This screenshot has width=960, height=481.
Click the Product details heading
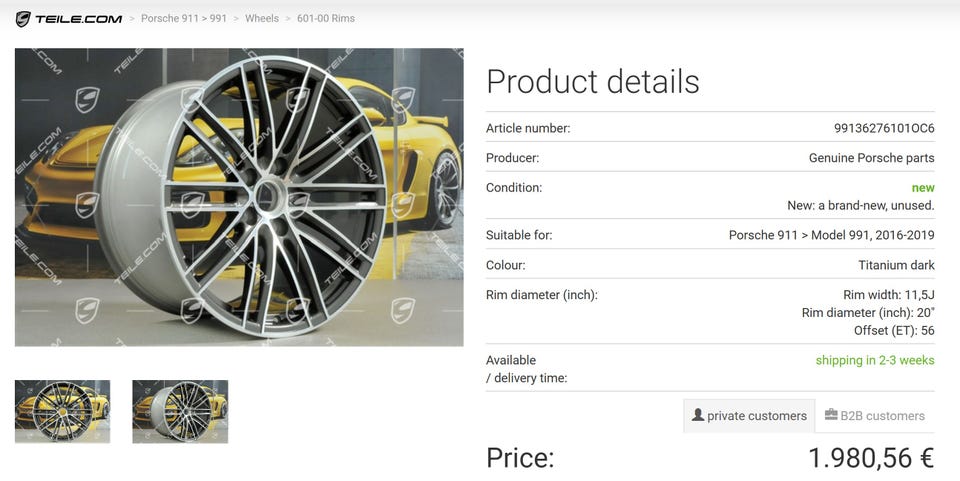(x=592, y=82)
